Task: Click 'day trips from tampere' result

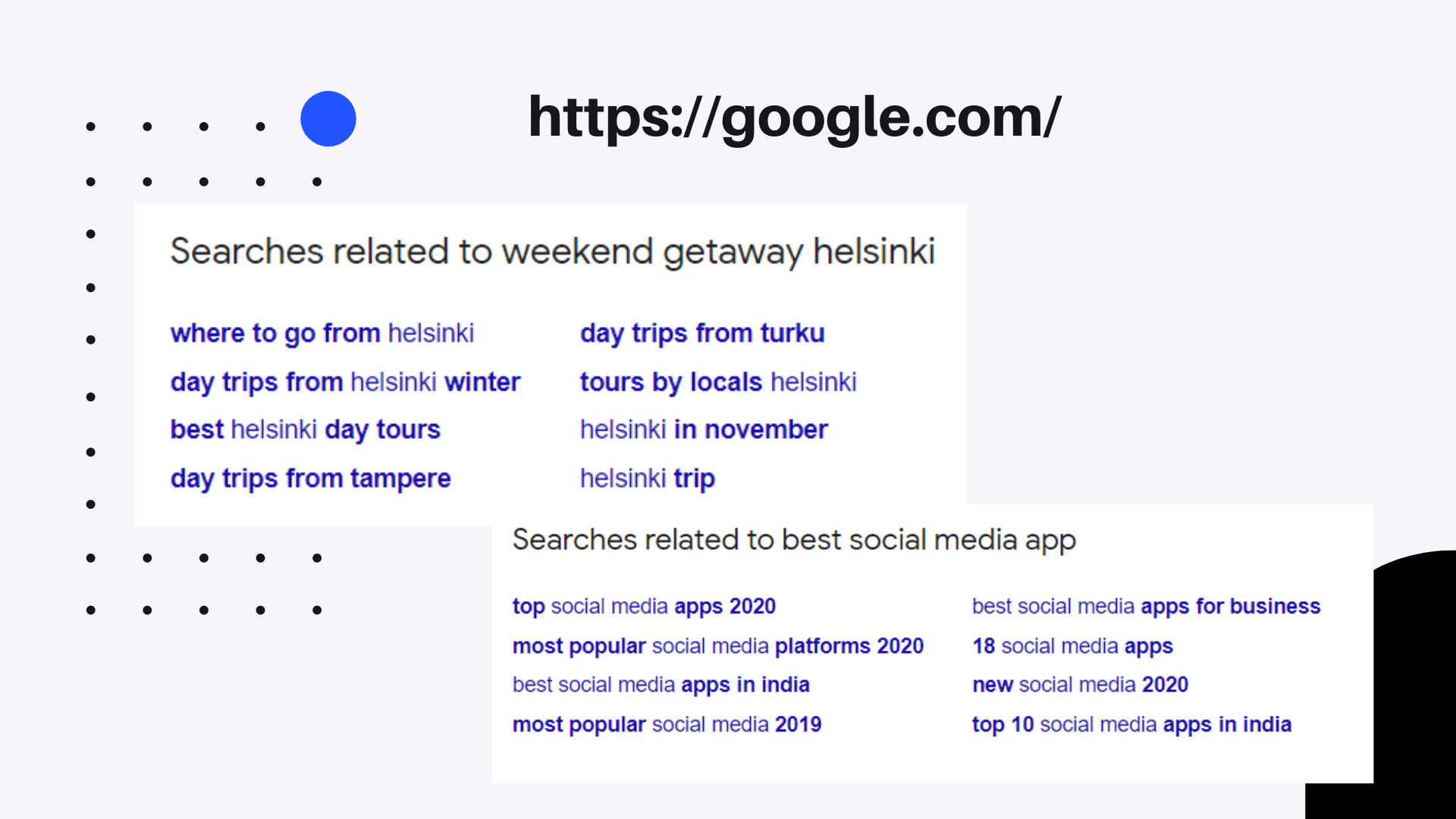Action: click(x=312, y=478)
